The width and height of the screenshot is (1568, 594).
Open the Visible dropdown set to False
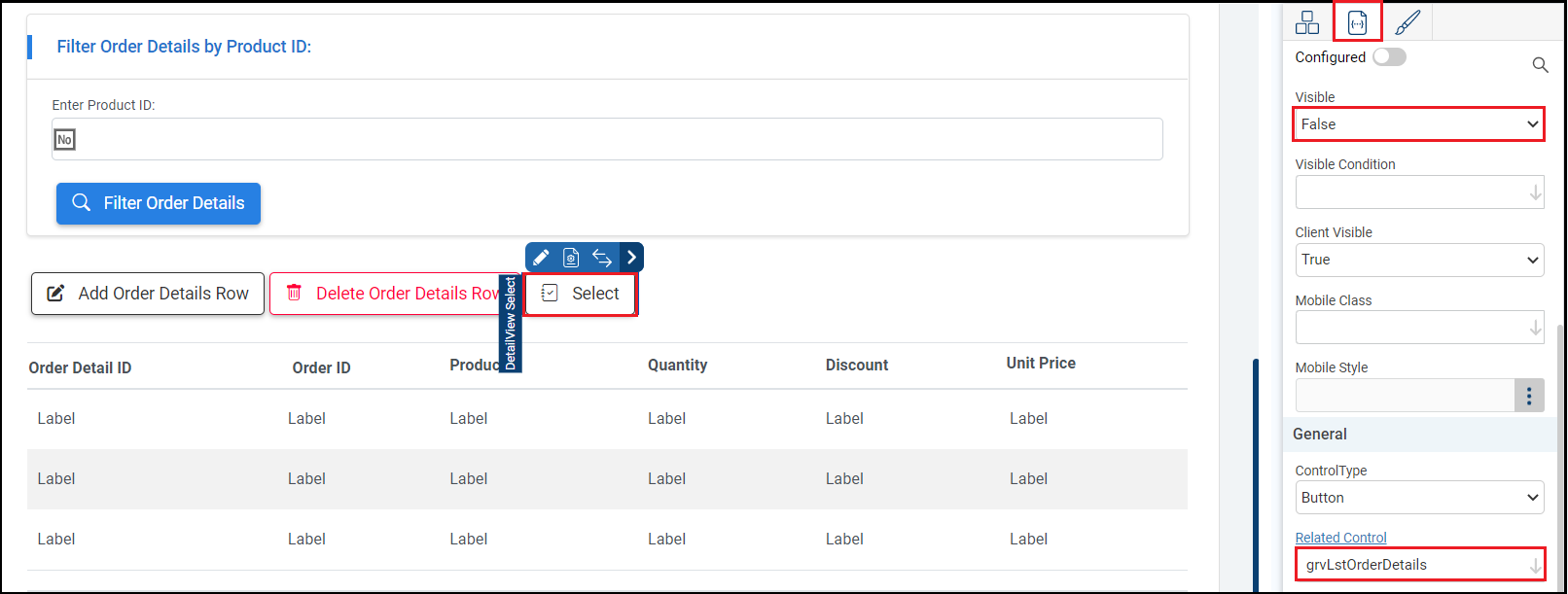[1418, 124]
